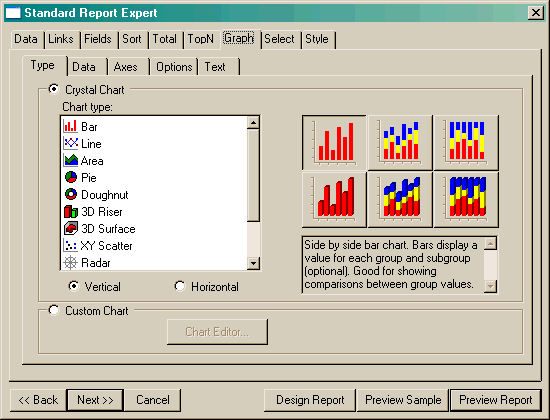Choose the Line chart type icon
Viewport: 550px width, 420px height.
point(71,143)
